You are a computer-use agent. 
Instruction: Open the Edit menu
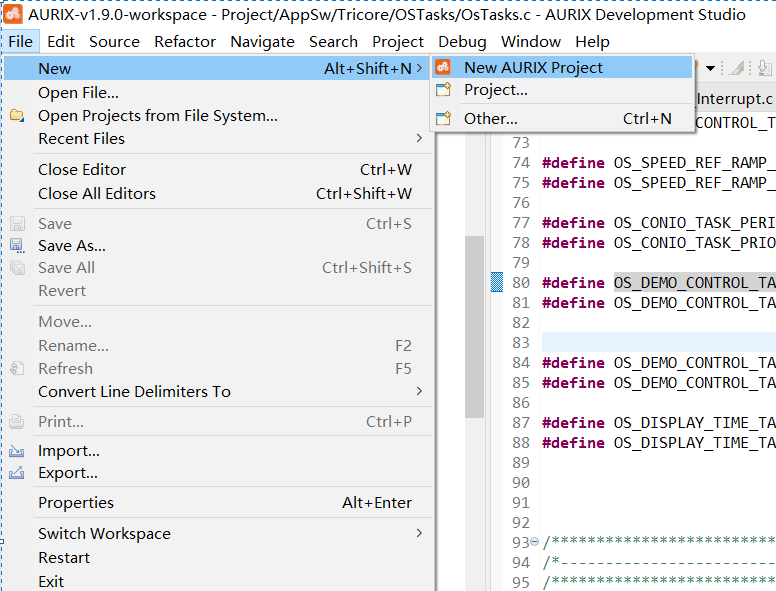[61, 42]
